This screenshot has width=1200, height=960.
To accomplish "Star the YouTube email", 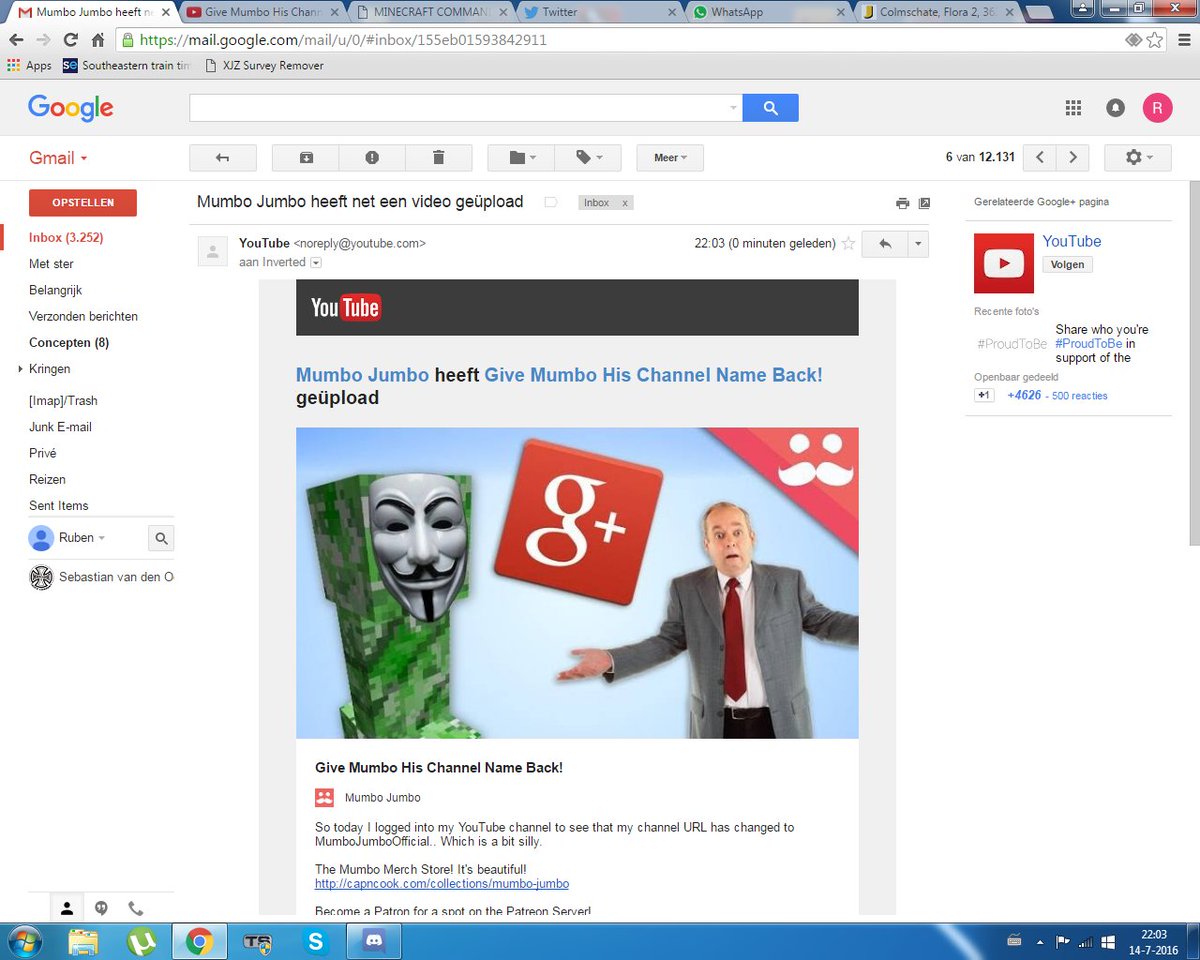I will click(x=848, y=243).
